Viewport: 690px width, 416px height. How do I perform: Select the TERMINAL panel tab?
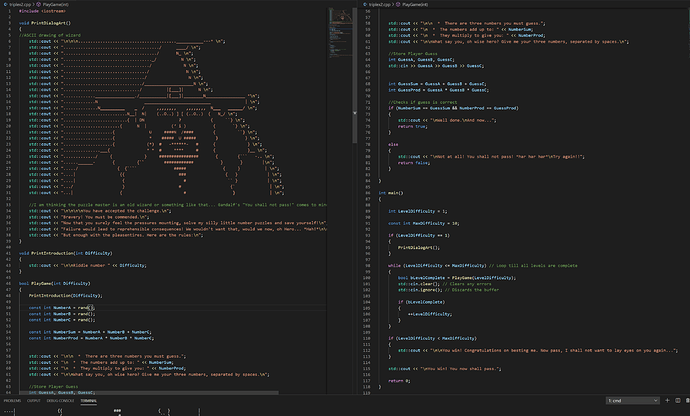coord(88,401)
